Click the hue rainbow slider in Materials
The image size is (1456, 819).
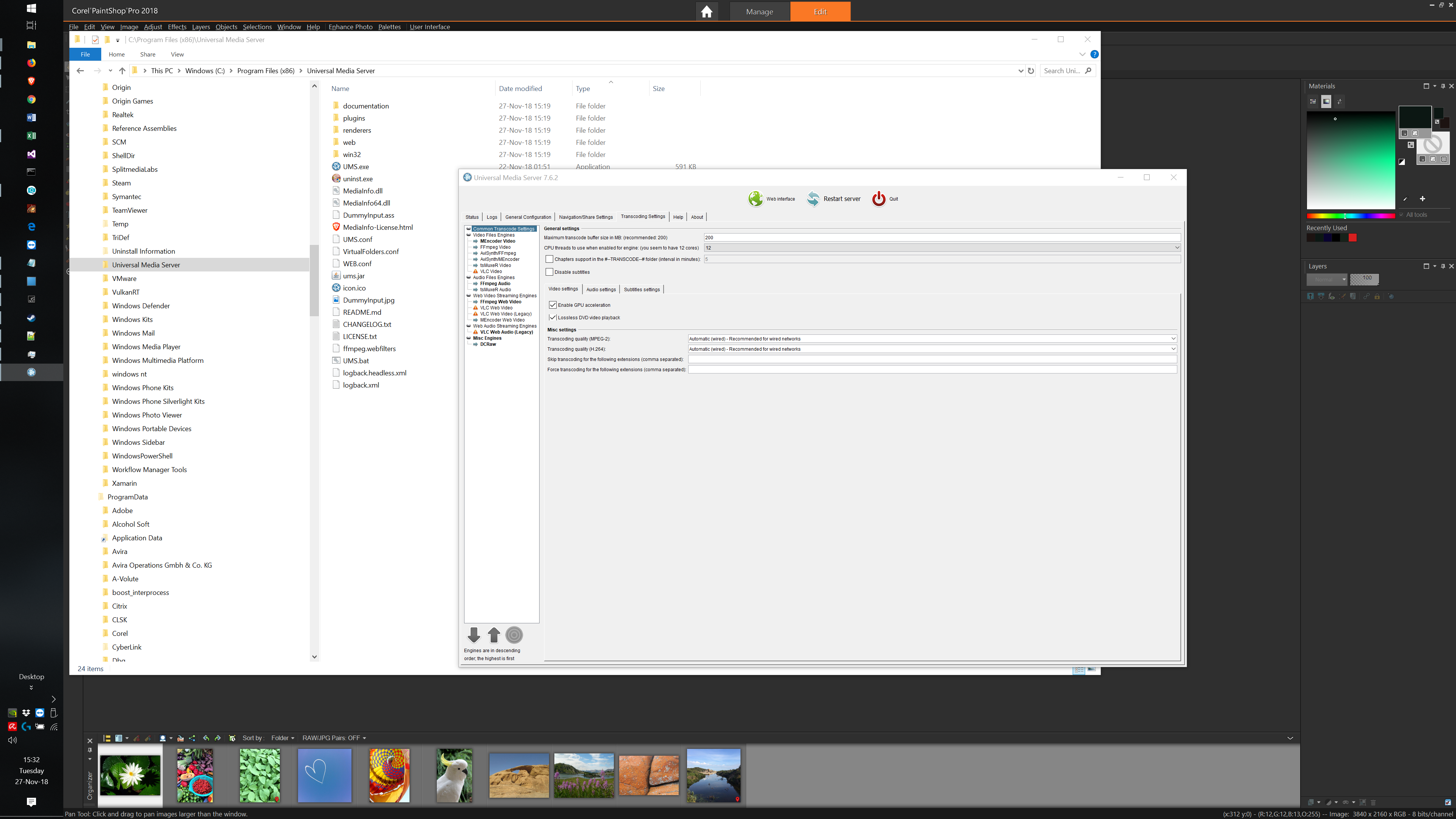(1350, 215)
